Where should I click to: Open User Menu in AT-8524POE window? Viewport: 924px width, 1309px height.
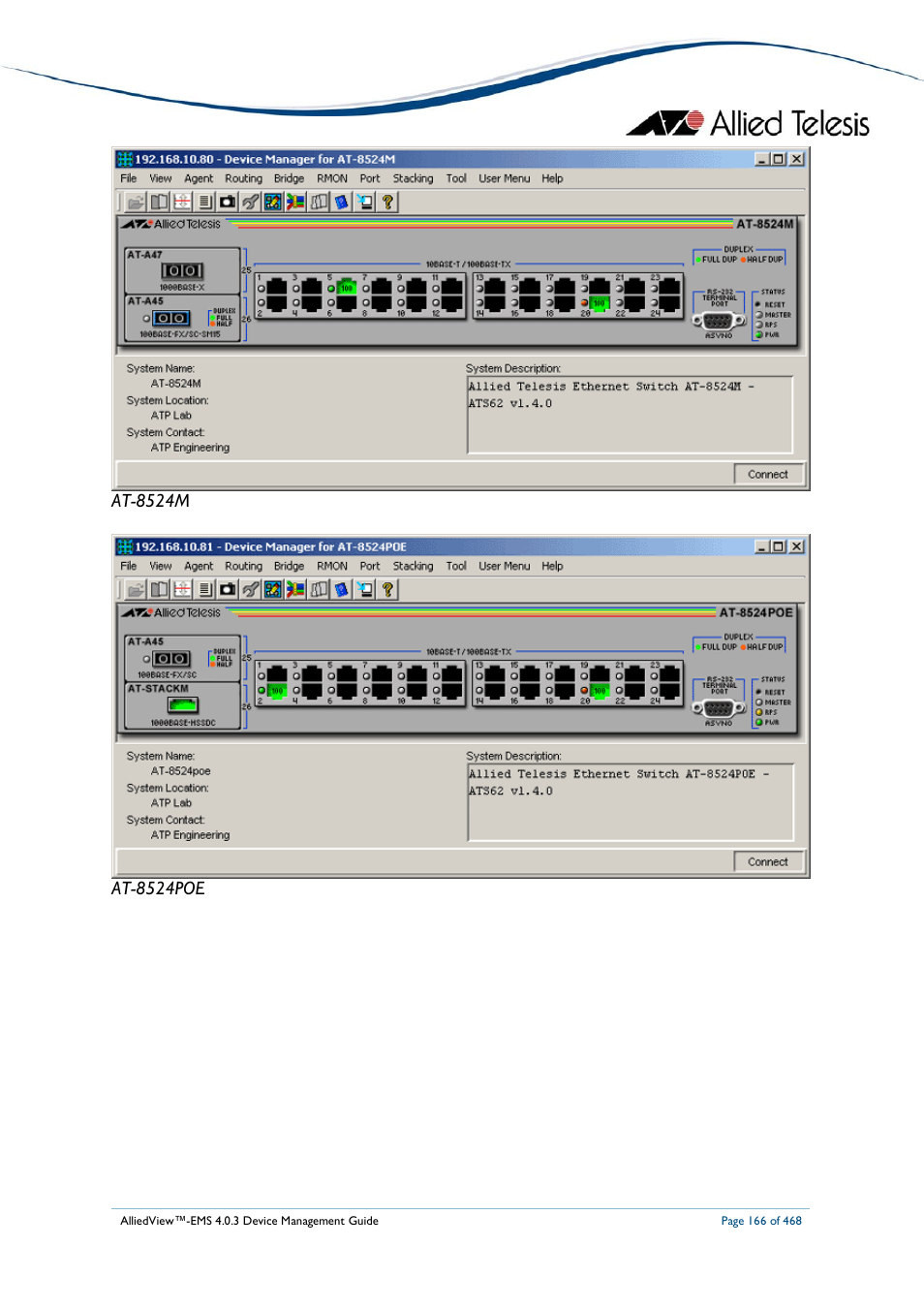(x=504, y=566)
